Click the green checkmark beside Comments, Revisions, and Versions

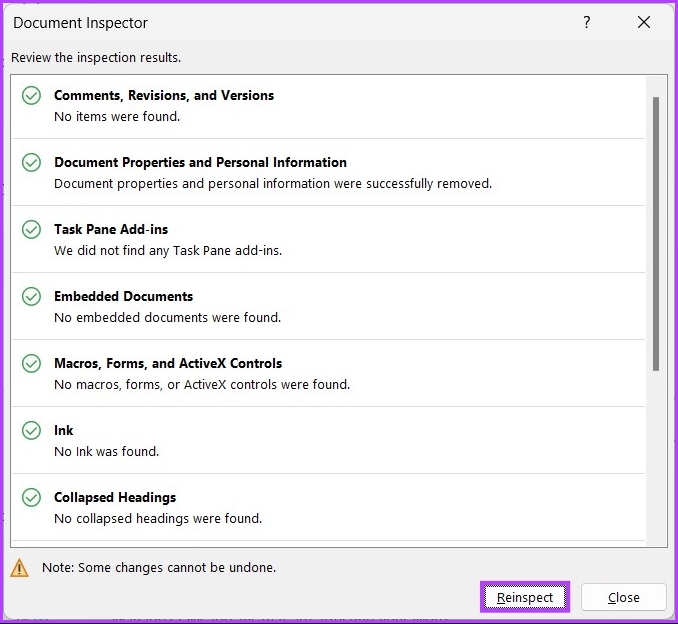click(x=32, y=95)
